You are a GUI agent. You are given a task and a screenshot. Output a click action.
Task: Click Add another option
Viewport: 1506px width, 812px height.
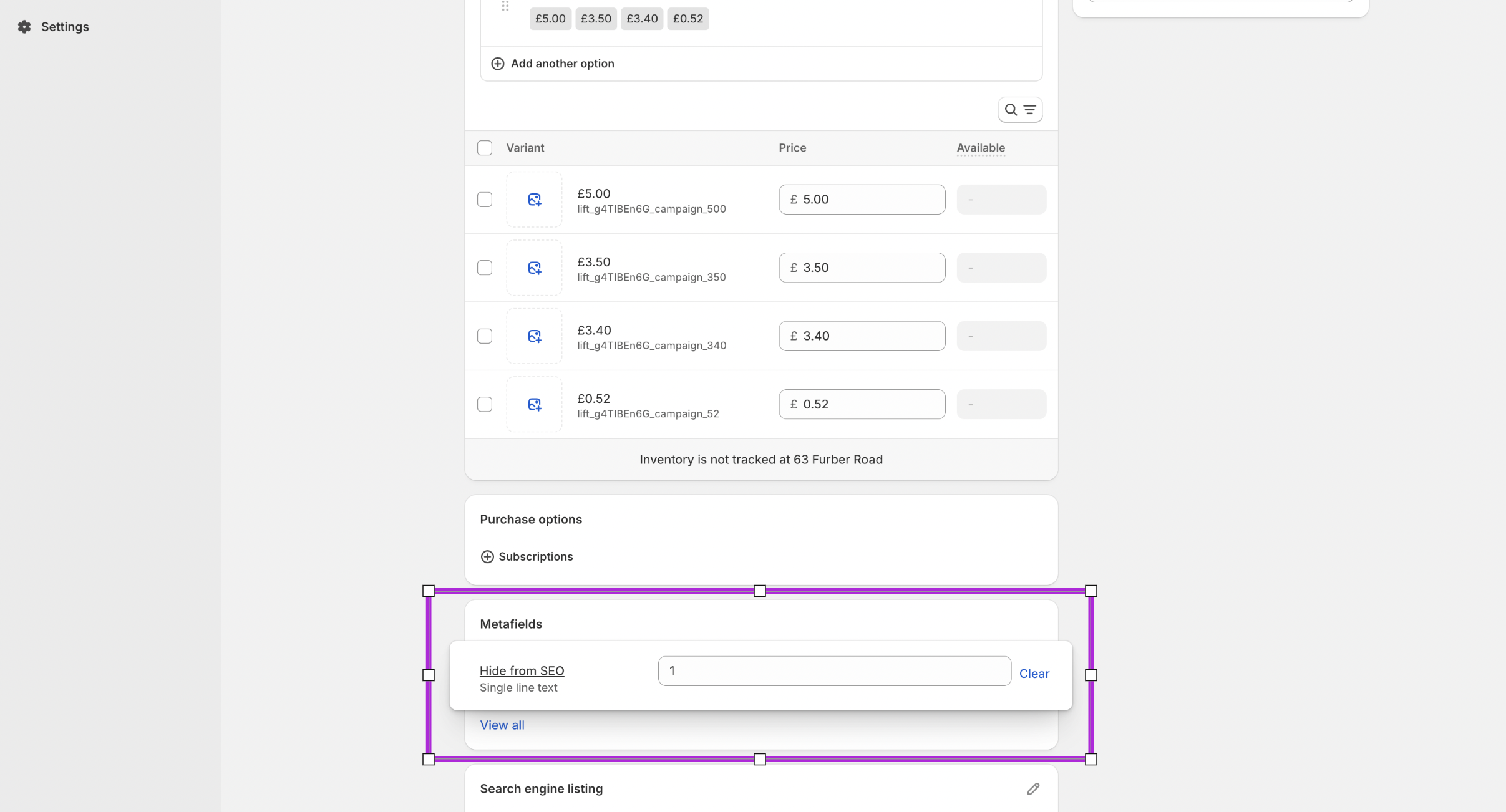(553, 64)
